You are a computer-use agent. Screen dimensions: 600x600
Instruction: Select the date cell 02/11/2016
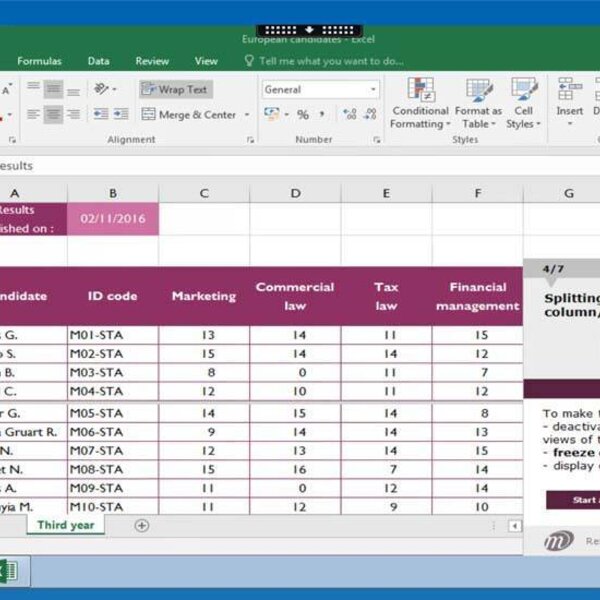[x=113, y=219]
